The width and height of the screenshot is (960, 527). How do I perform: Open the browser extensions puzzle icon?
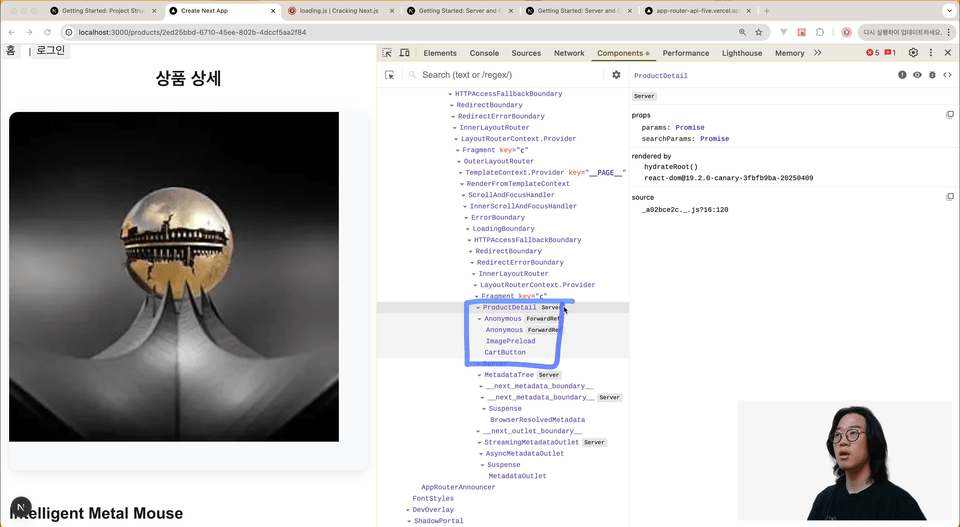(x=819, y=32)
